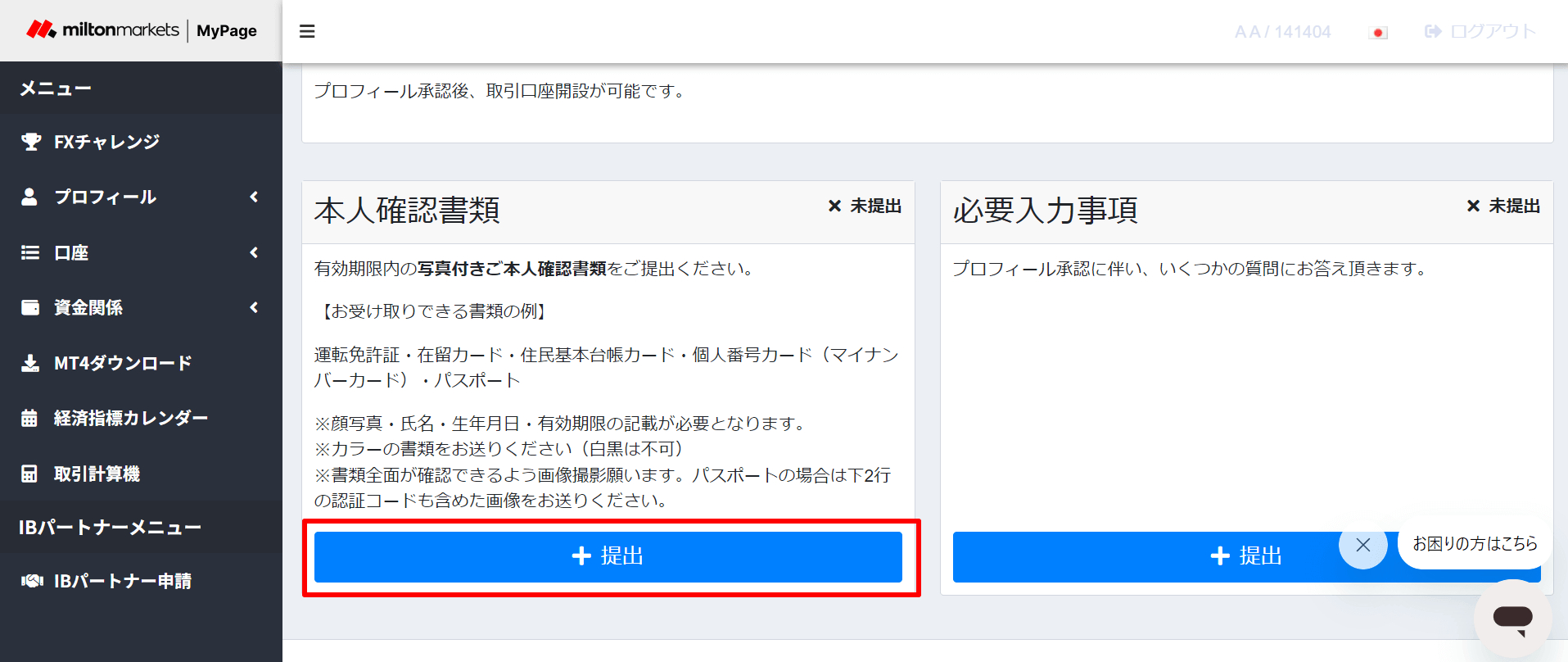Screen dimensions: 1568x662
Task: Click the MT4ダウンロード download icon
Action: [x=30, y=363]
